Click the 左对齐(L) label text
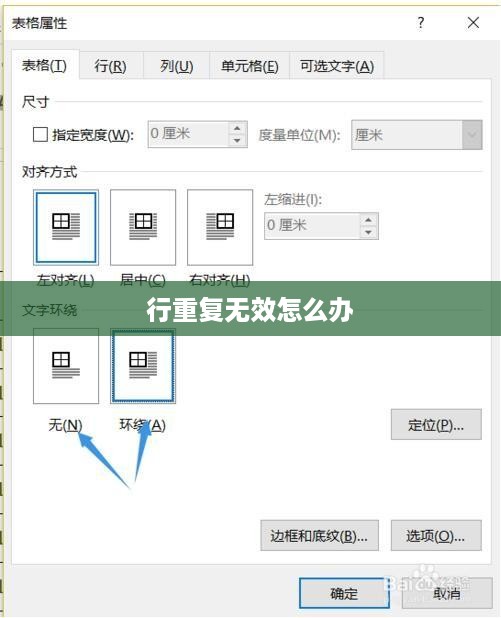The height and width of the screenshot is (618, 501). click(x=65, y=280)
